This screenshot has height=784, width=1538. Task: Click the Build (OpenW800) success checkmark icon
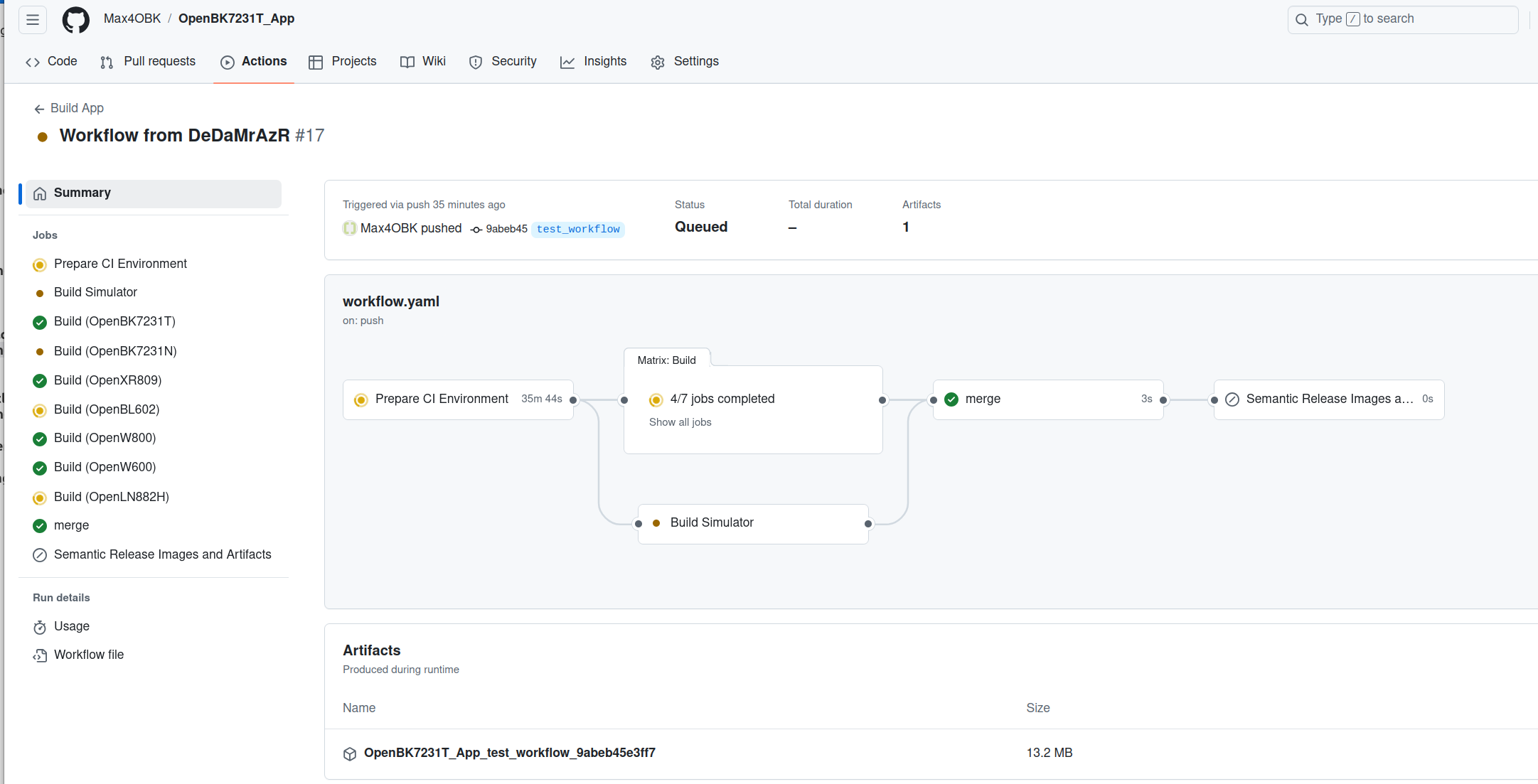coord(40,439)
